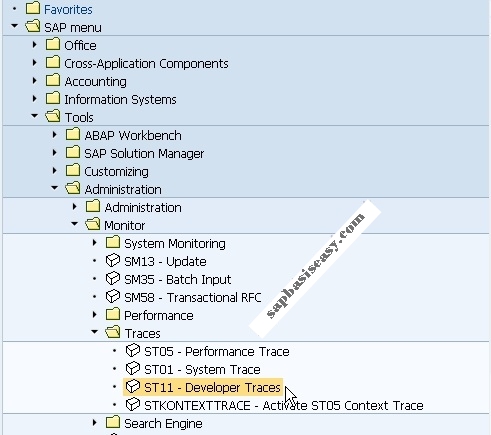Click the open SAP menu folder icon
The height and width of the screenshot is (435, 491).
(33, 26)
